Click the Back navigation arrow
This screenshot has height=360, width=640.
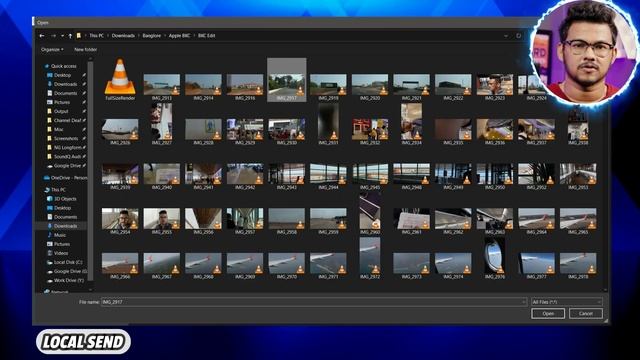point(42,36)
